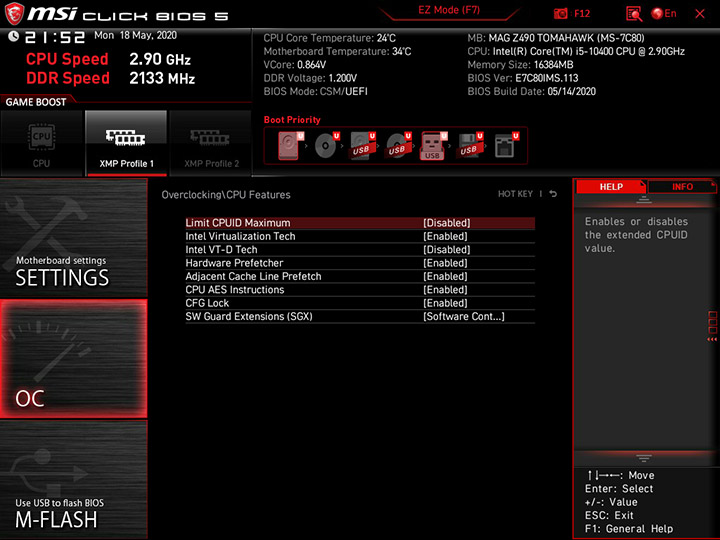The height and width of the screenshot is (540, 720).
Task: Click the HOT KEY button
Action: pyautogui.click(x=515, y=194)
